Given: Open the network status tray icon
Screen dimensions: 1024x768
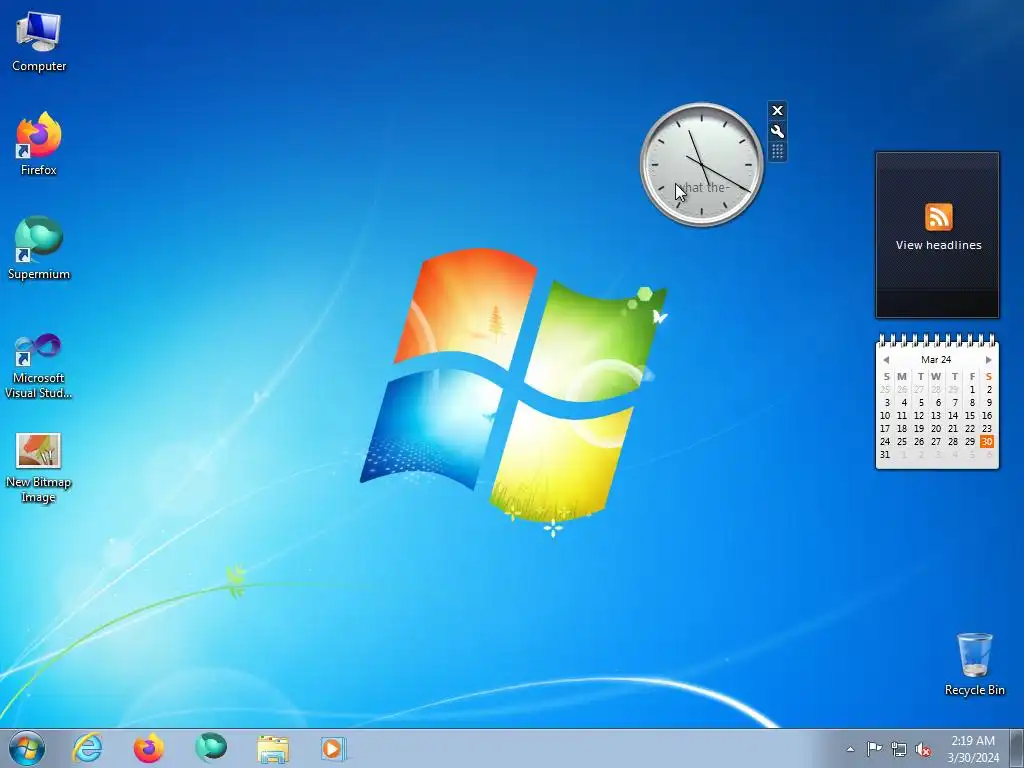Looking at the screenshot, I should tap(899, 749).
